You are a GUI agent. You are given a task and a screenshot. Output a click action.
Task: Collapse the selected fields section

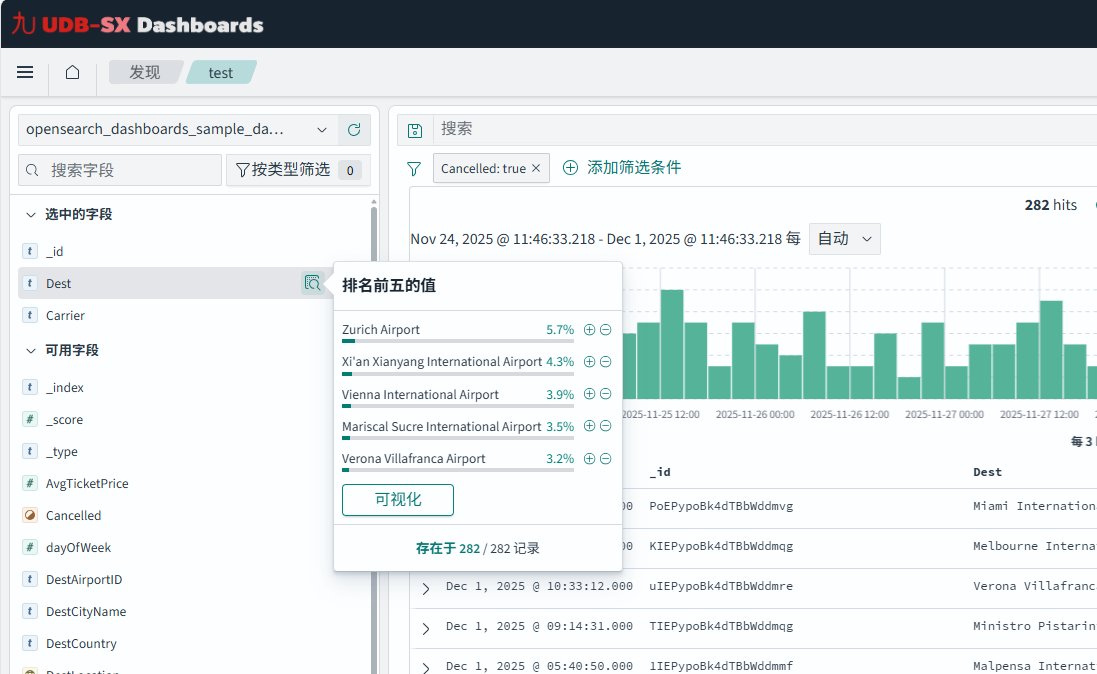(31, 215)
